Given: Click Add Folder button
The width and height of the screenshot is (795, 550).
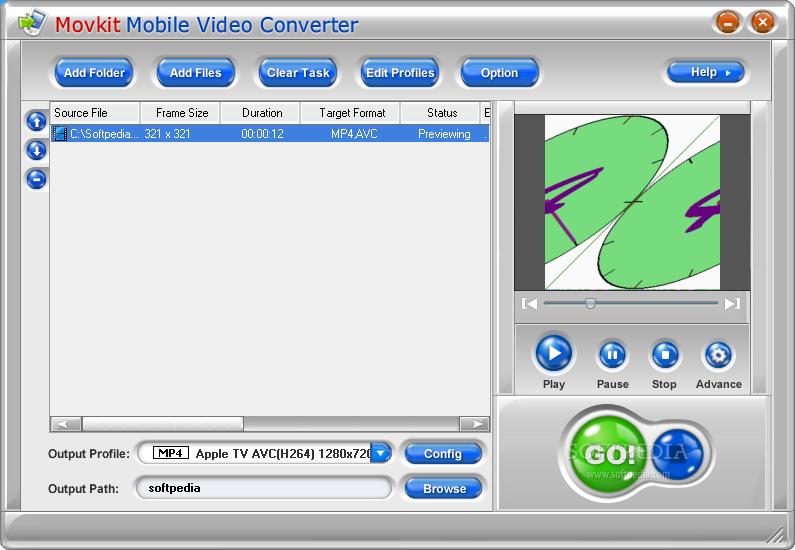Looking at the screenshot, I should pyautogui.click(x=94, y=72).
